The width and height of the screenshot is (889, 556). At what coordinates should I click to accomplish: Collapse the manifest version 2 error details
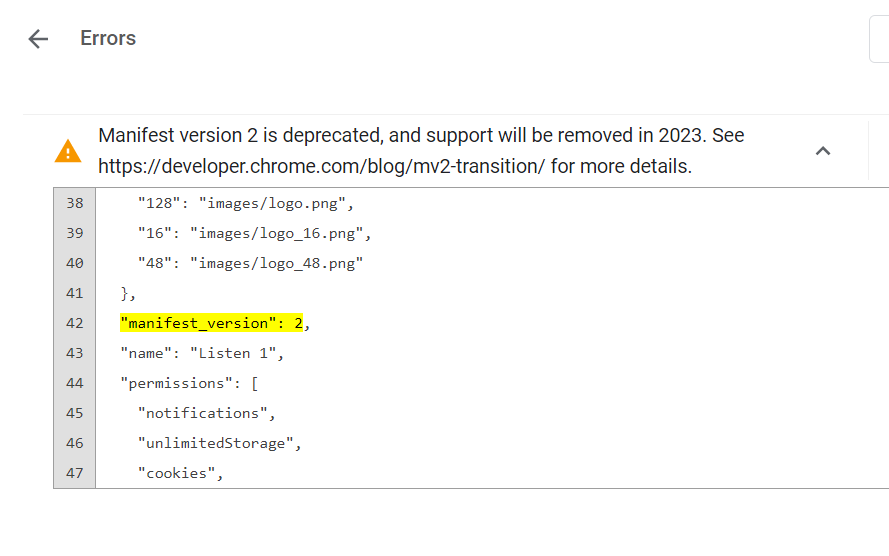823,151
